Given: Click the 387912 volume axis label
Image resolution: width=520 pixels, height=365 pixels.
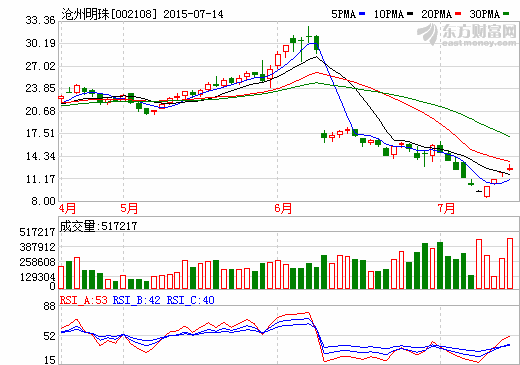Looking at the screenshot, I should coord(37,247).
